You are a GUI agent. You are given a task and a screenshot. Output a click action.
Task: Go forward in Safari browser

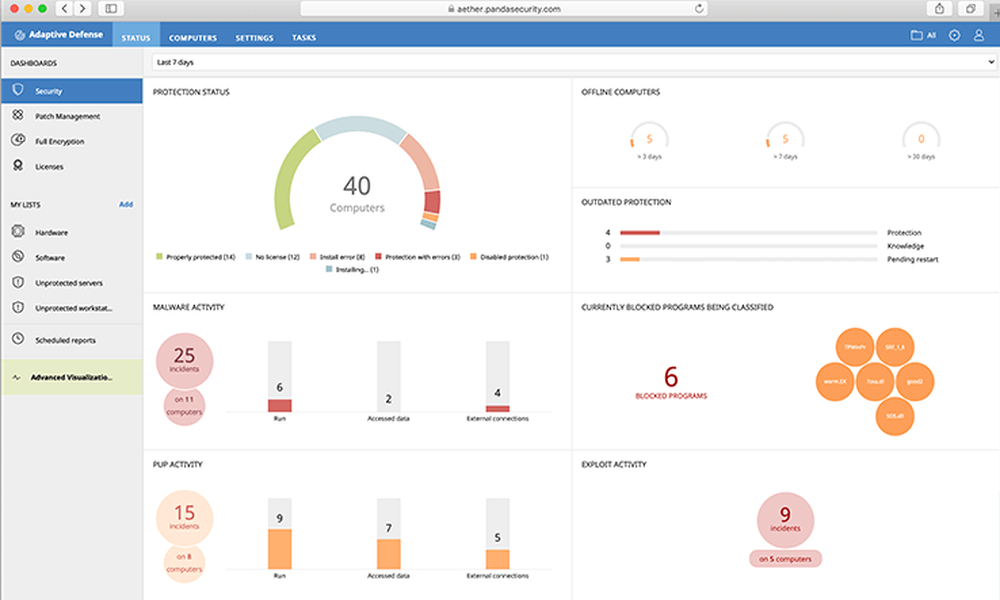(82, 8)
